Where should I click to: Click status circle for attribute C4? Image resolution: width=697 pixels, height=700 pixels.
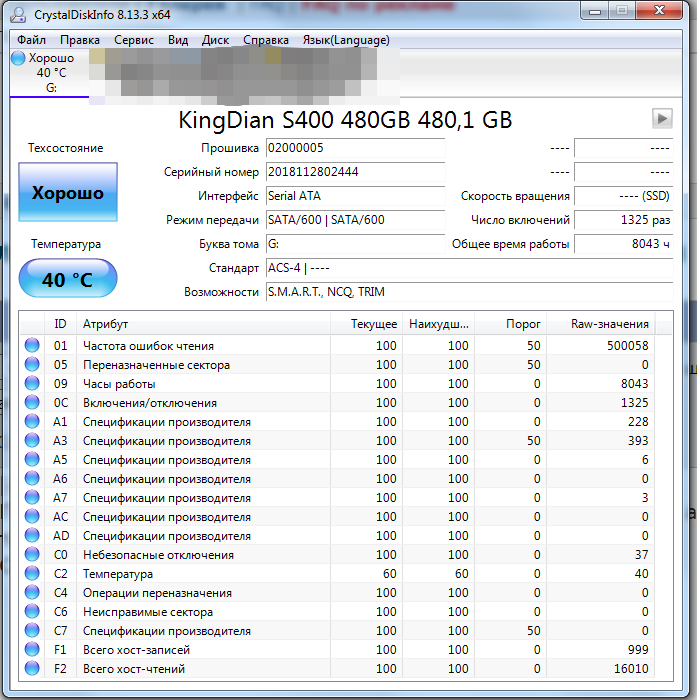coord(32,592)
